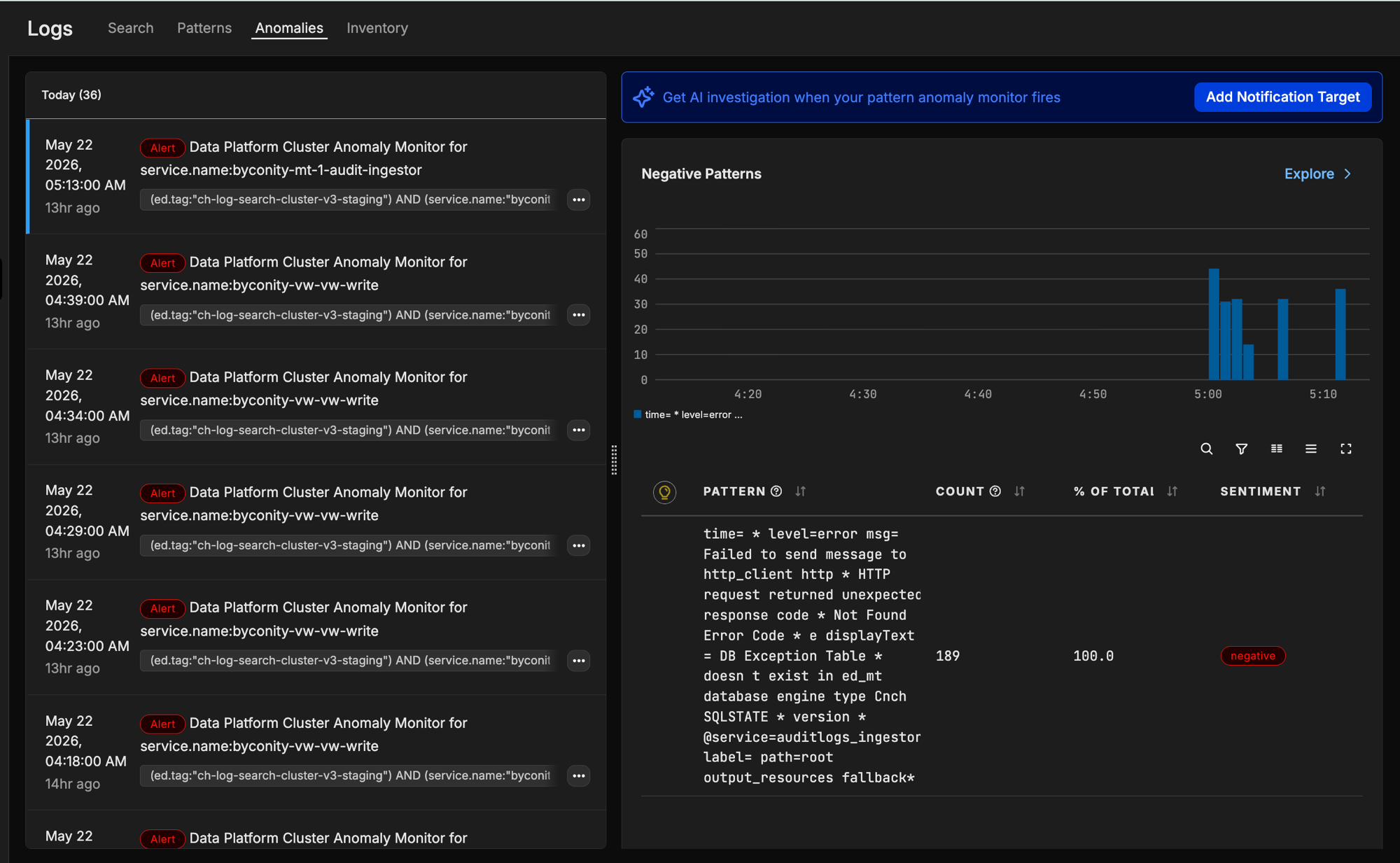1400x863 pixels.
Task: Click Add Notification Target button
Action: [x=1282, y=97]
